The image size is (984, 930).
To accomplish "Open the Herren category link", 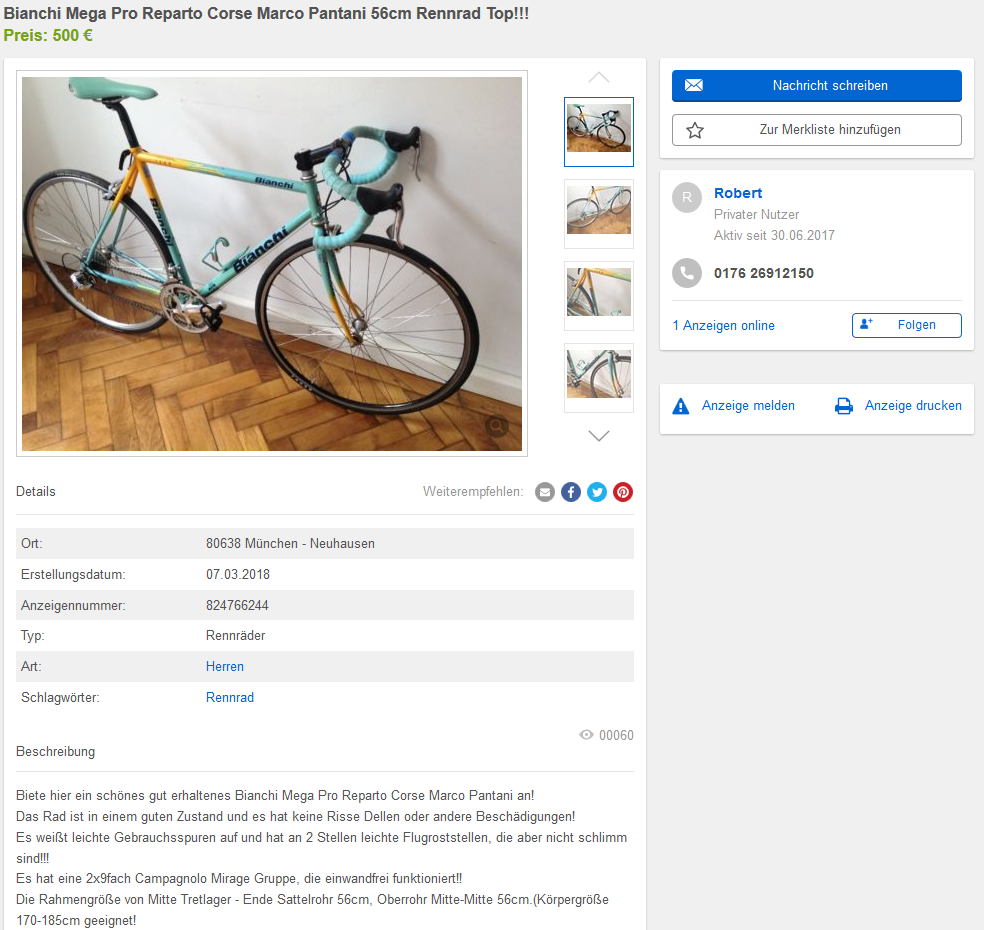I will (225, 666).
